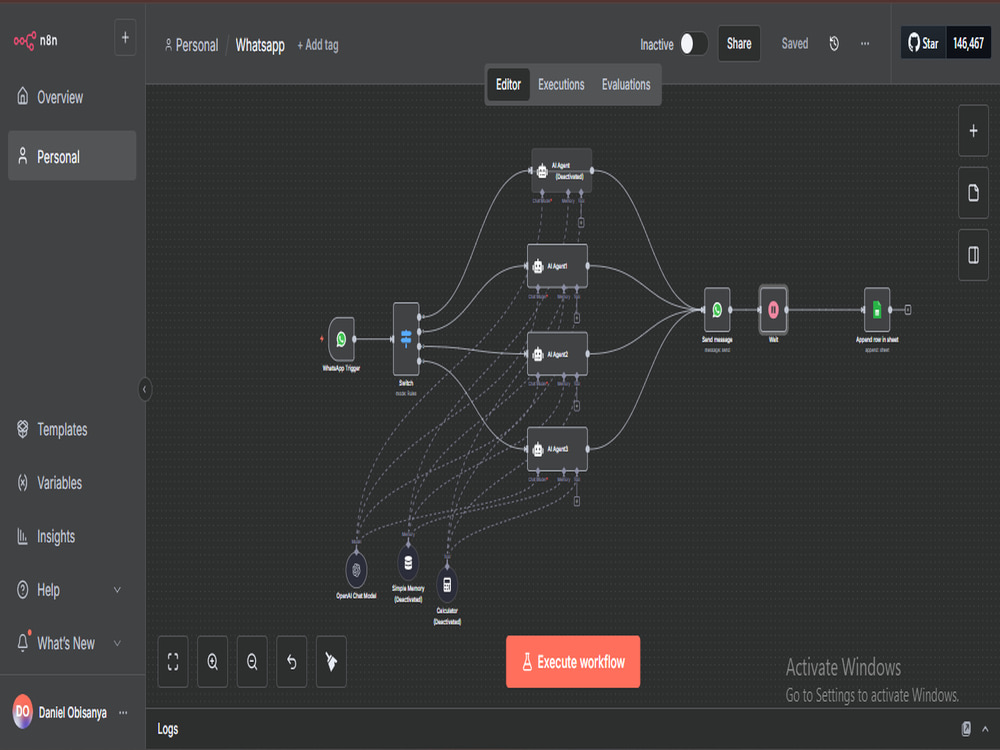
Task: Select the Wait node
Action: tap(773, 310)
